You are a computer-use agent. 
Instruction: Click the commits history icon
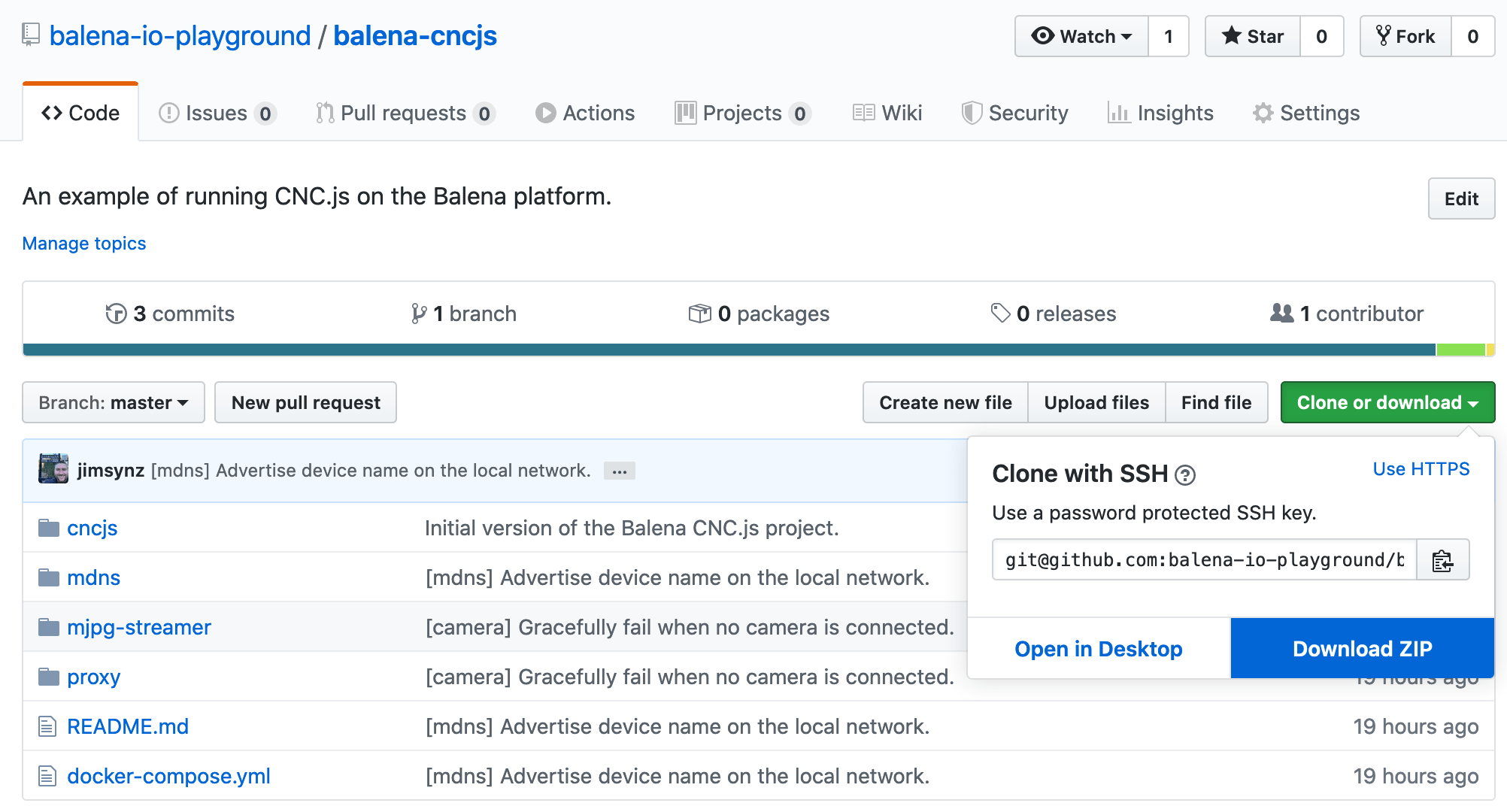pyautogui.click(x=116, y=314)
